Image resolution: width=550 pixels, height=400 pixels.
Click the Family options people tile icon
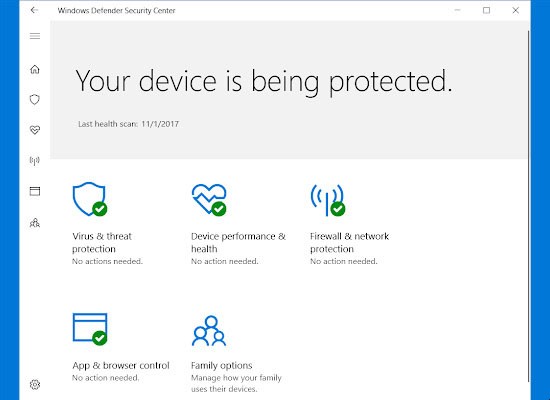[209, 331]
